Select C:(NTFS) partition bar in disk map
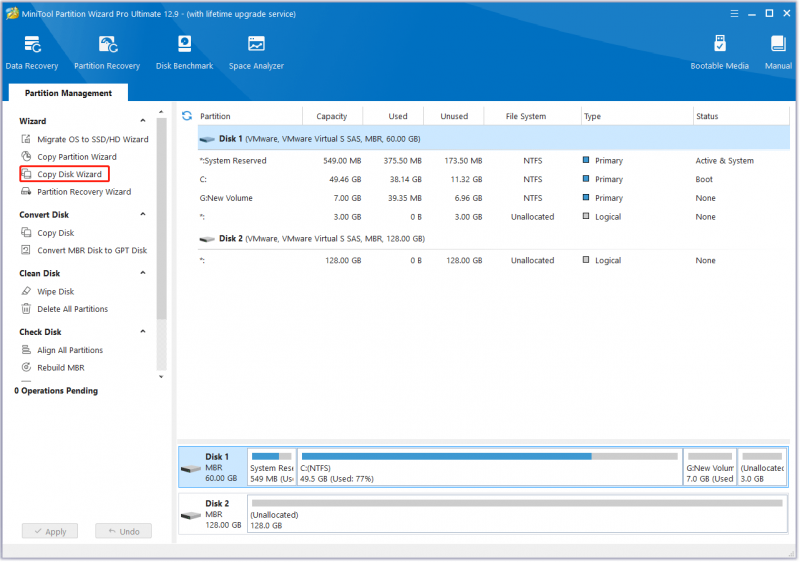 tap(490, 467)
